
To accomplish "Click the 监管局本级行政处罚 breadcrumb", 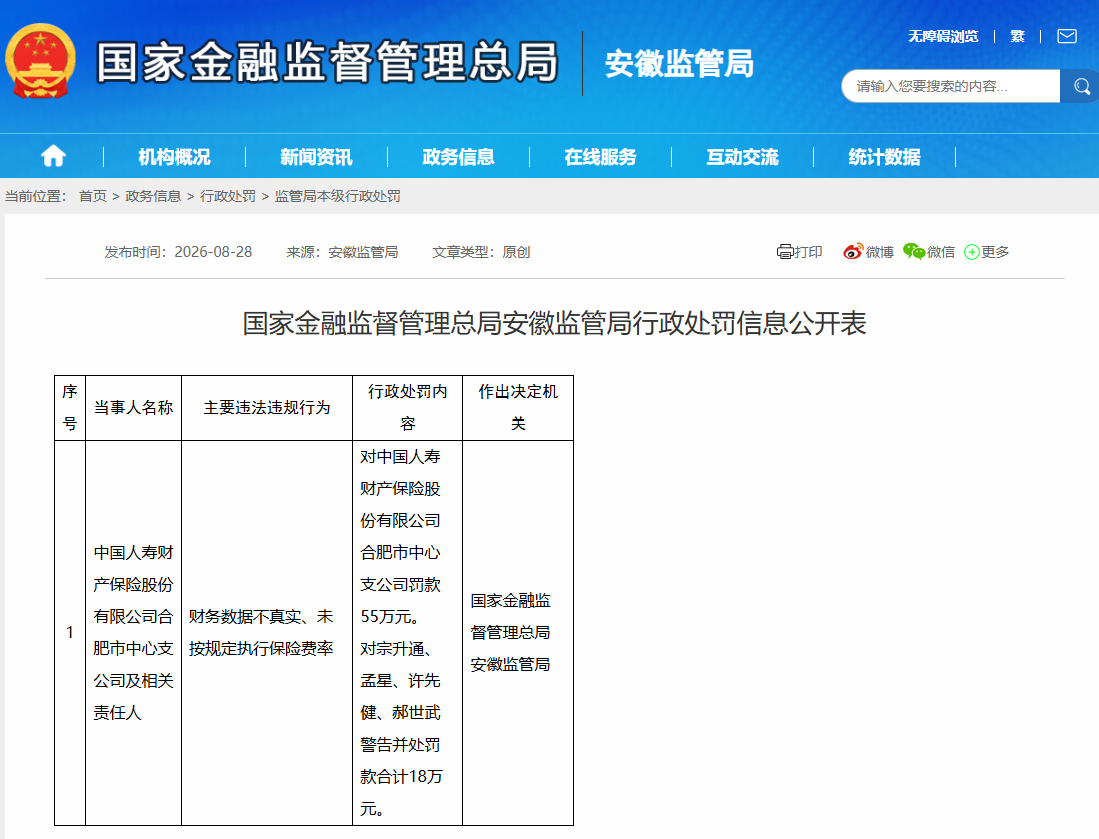I will [337, 196].
